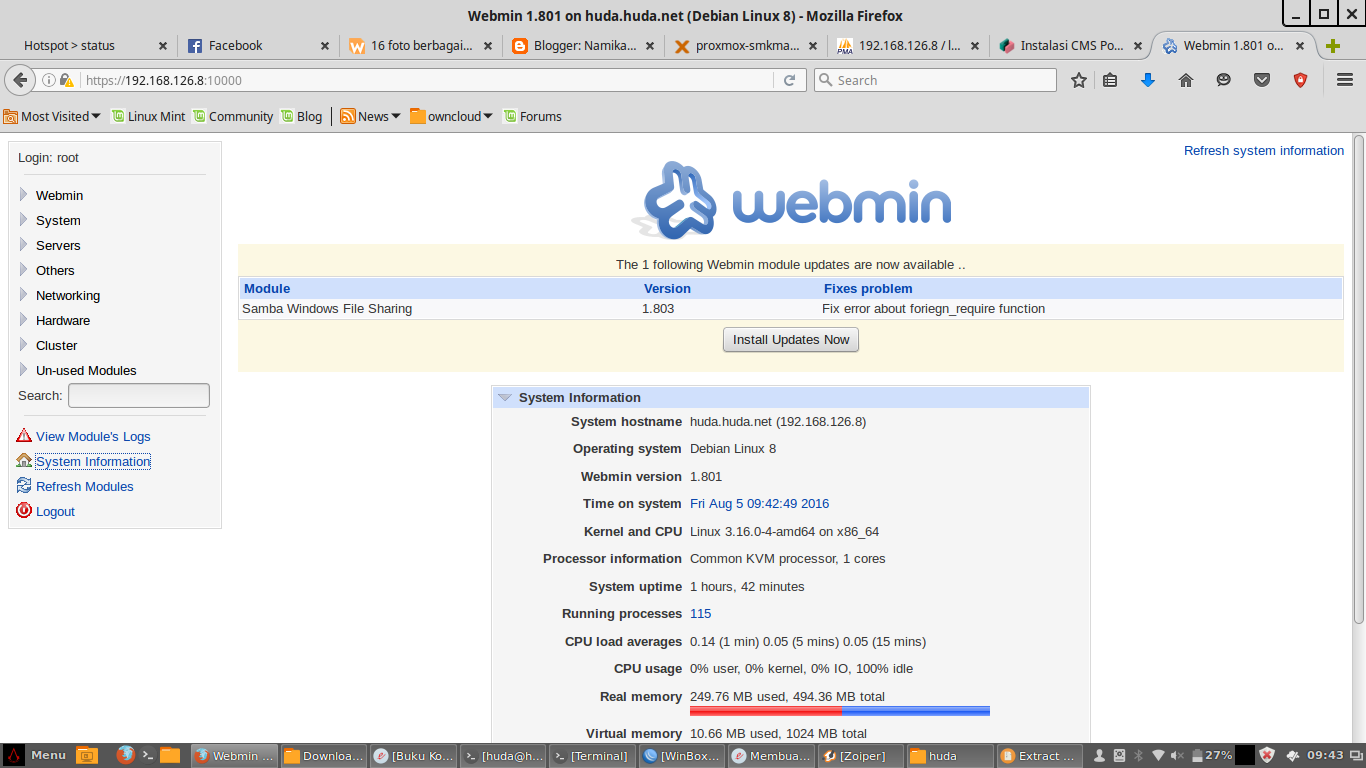This screenshot has height=768, width=1366.
Task: Close the Facebook tab
Action: (x=325, y=46)
